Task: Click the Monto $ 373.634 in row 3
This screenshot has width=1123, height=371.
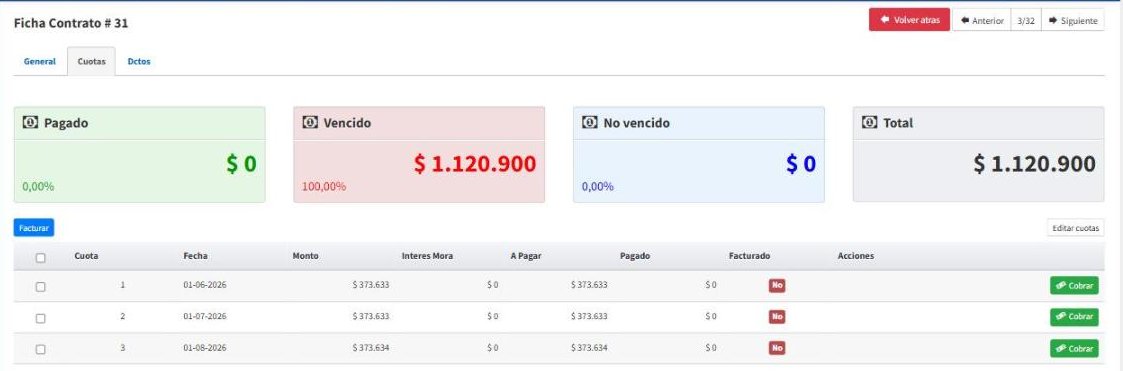Action: 370,348
